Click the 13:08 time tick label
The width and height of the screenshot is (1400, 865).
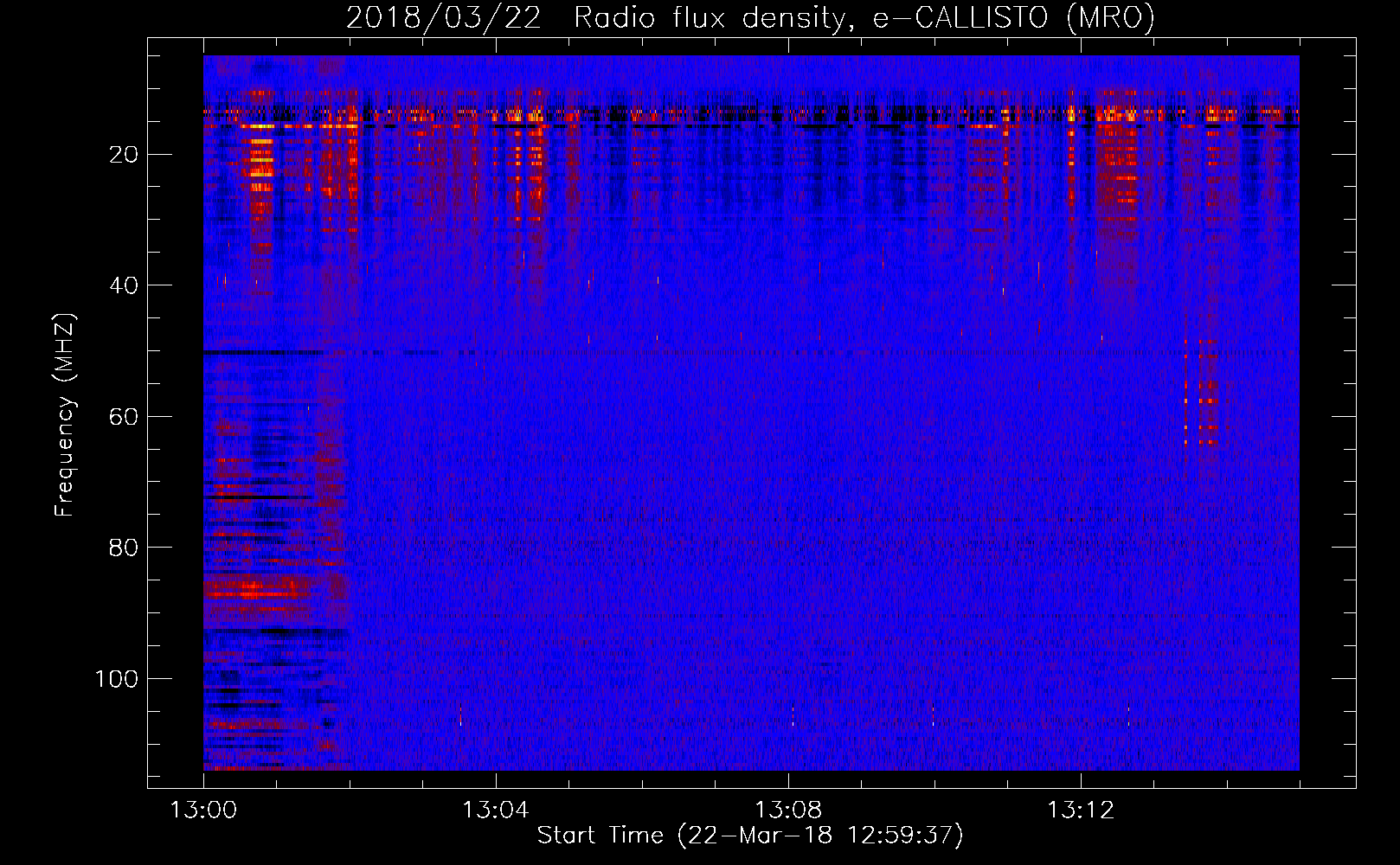click(788, 811)
